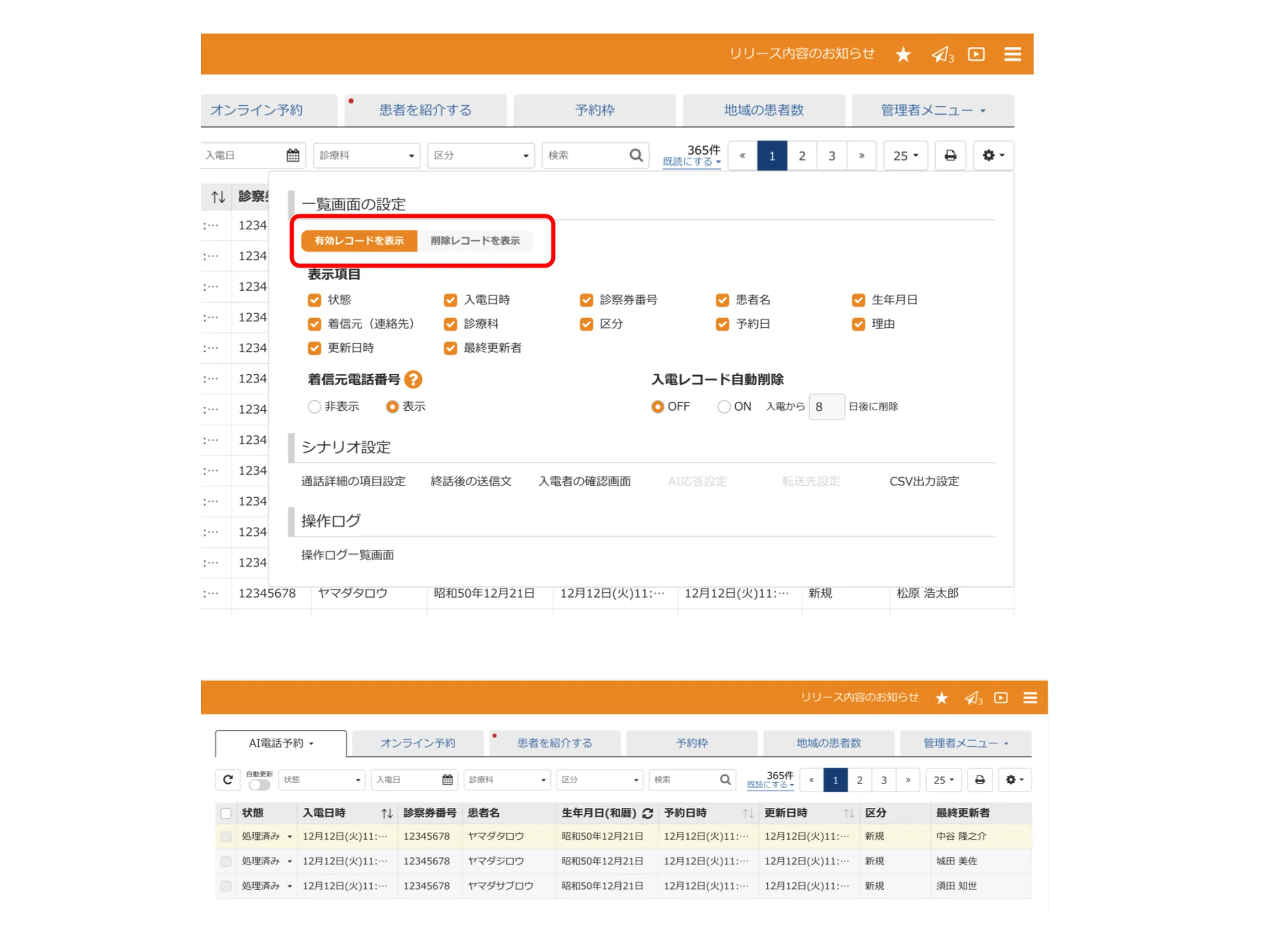1270x952 pixels.
Task: Open the paper plane notifications icon in top header
Action: click(941, 55)
